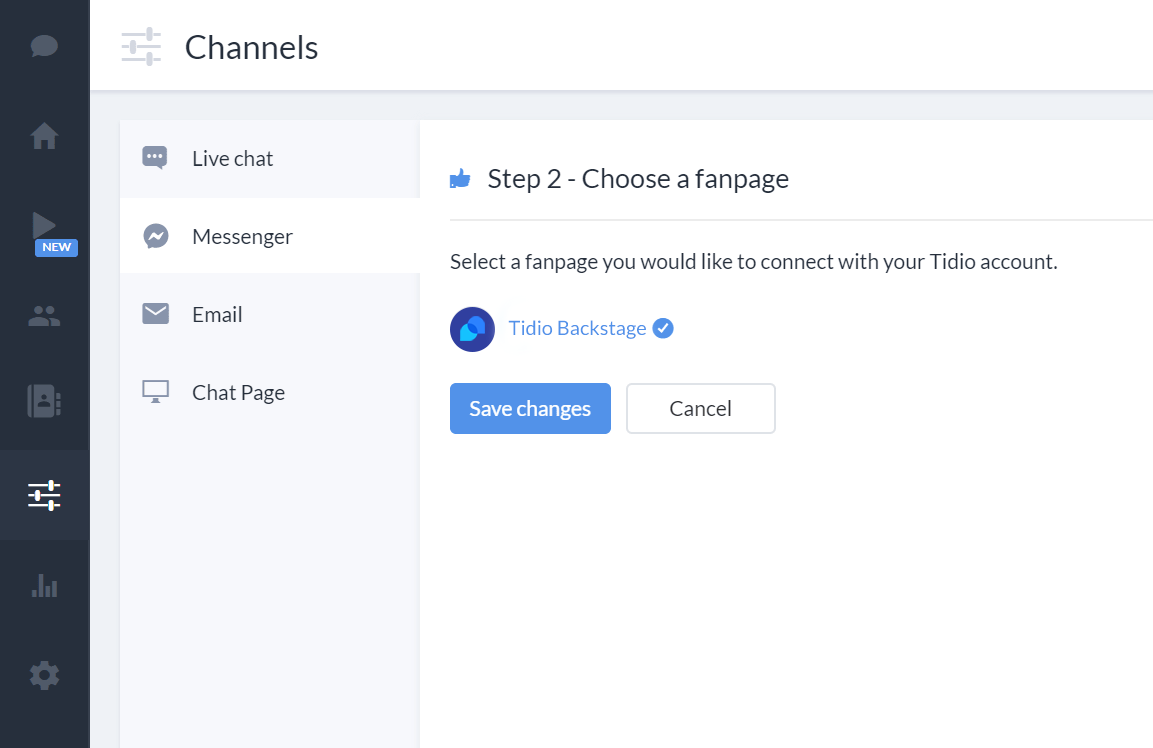Screen dimensions: 1153x748
Task: Click the Tidio Backstage page avatar
Action: (472, 329)
